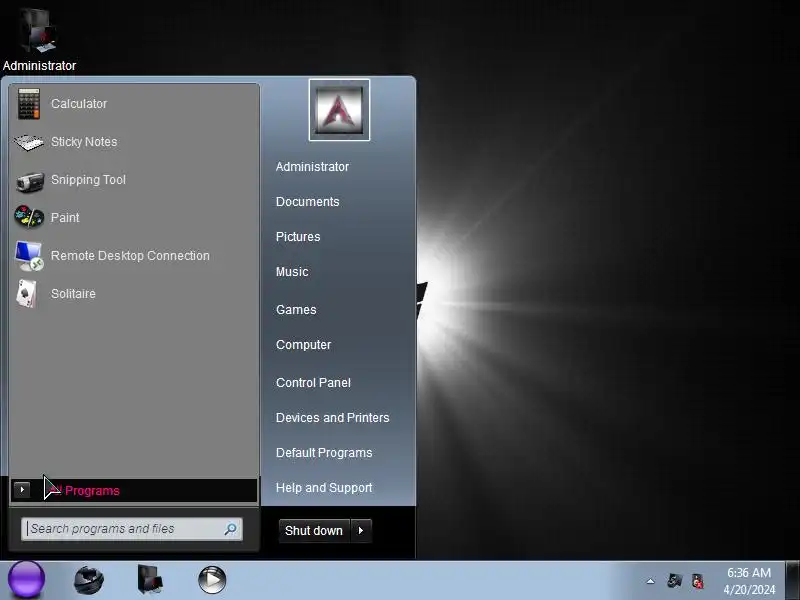
Task: Open Documents from Start menu
Action: [x=307, y=202]
